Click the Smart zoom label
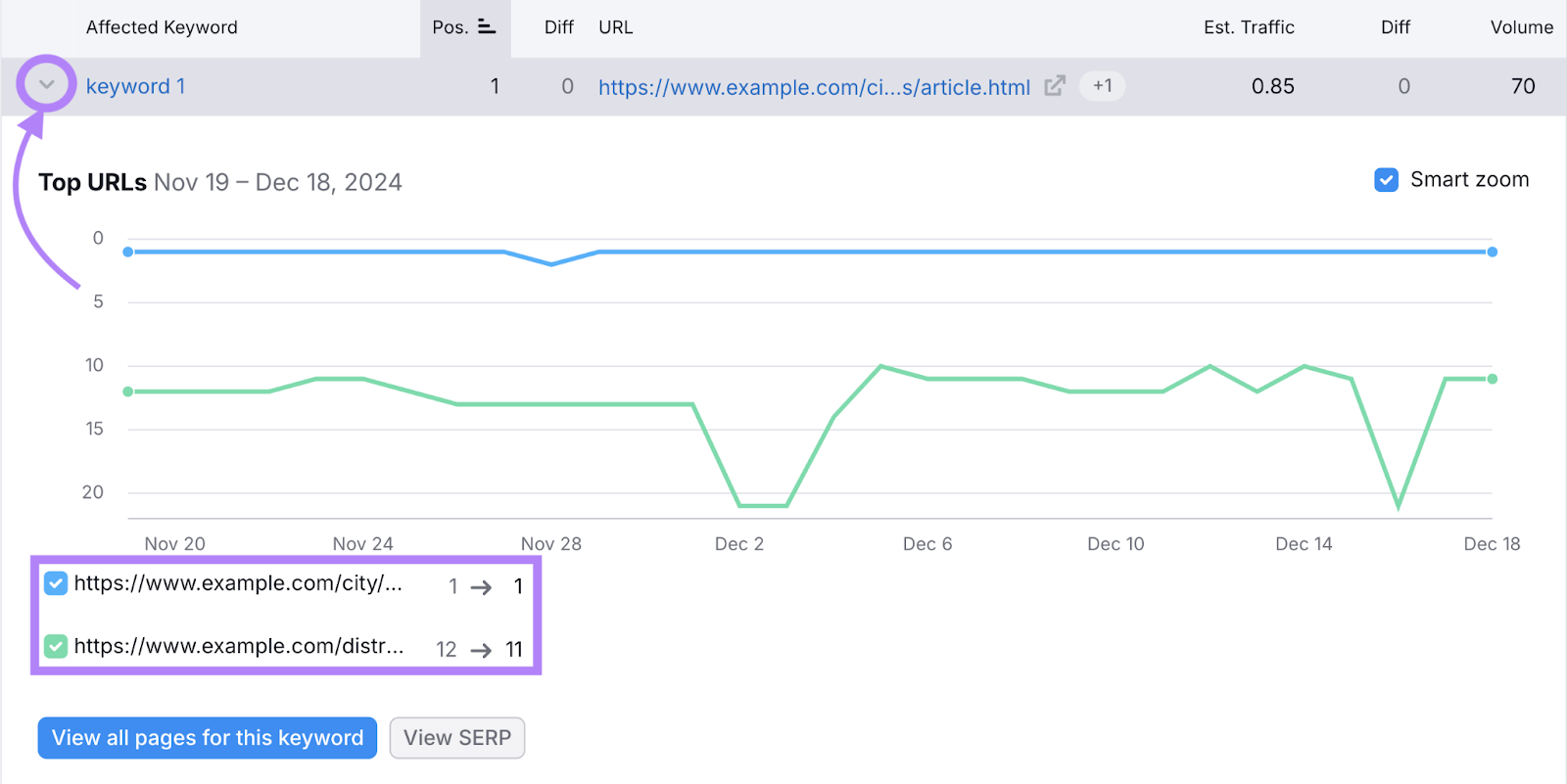The width and height of the screenshot is (1567, 784). [1469, 180]
